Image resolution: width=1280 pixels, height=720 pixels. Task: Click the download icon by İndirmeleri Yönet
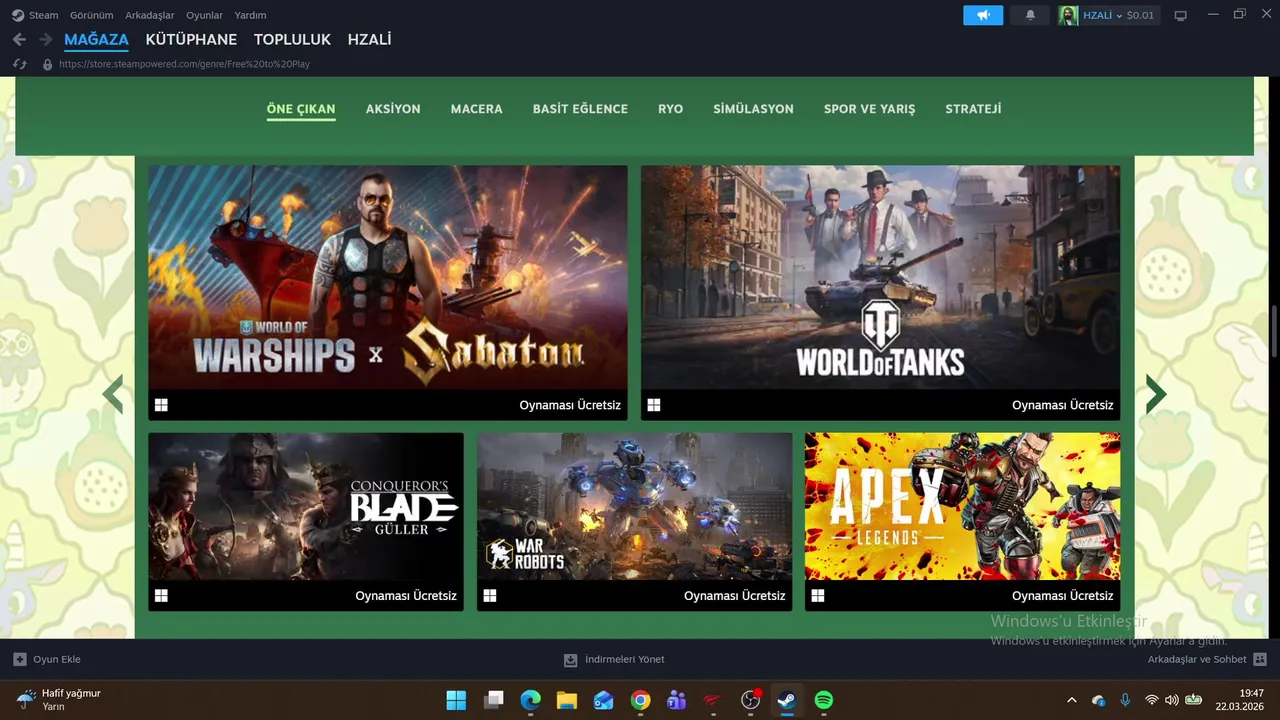(x=570, y=660)
